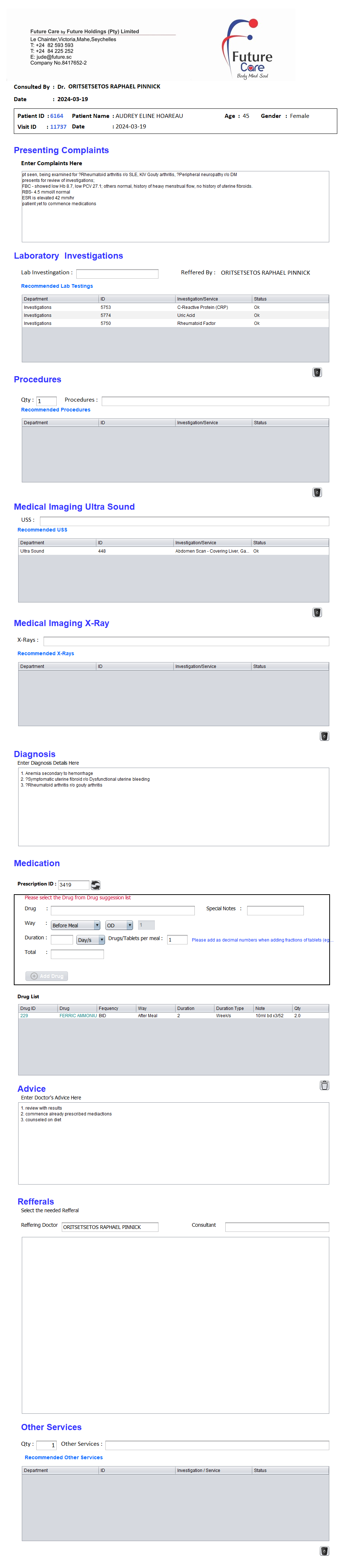Click the Consultant field in Refferals

pos(277,1227)
